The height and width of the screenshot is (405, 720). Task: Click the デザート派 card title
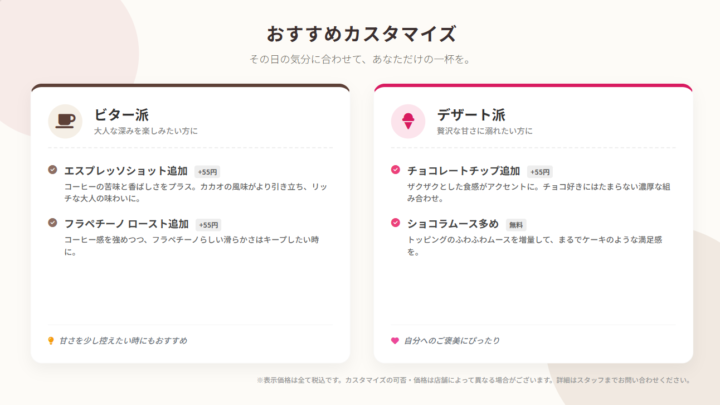coord(471,115)
